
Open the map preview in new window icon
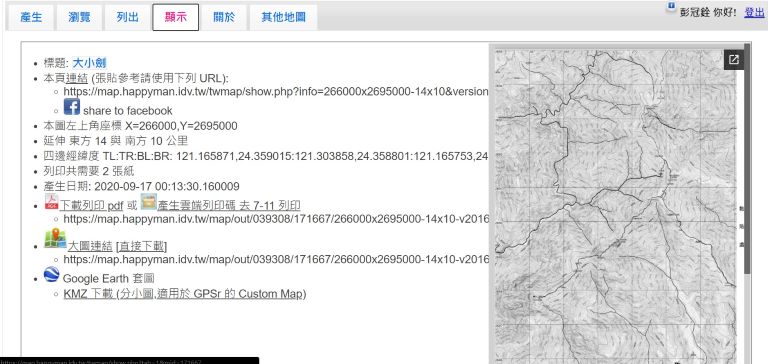(x=733, y=60)
